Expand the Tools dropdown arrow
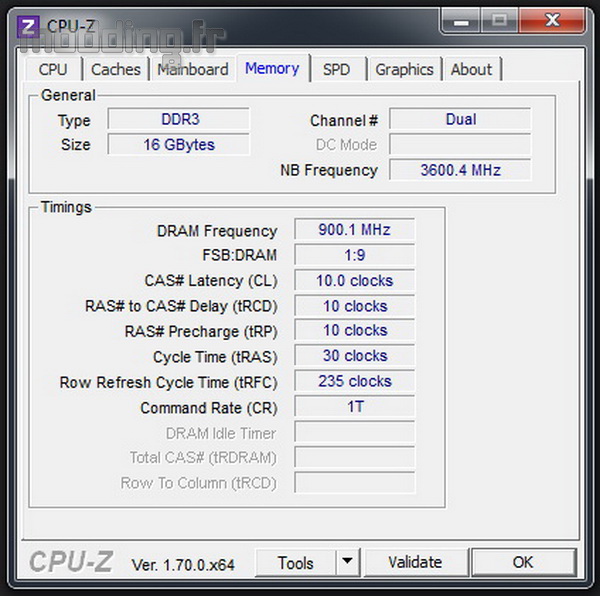Image resolution: width=600 pixels, height=596 pixels. tap(348, 562)
